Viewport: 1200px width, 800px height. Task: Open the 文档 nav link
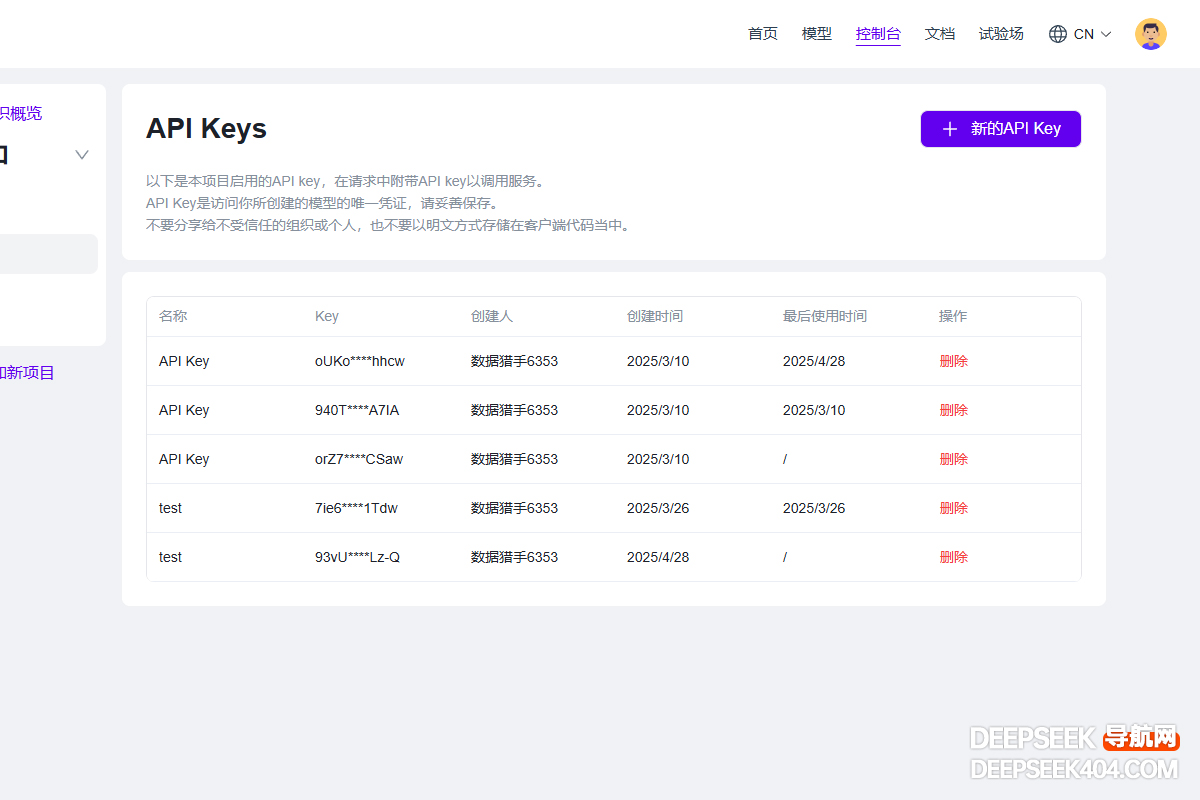tap(939, 34)
